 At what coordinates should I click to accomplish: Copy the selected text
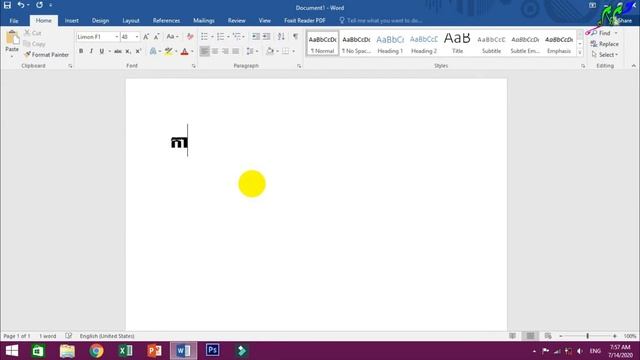[x=34, y=44]
